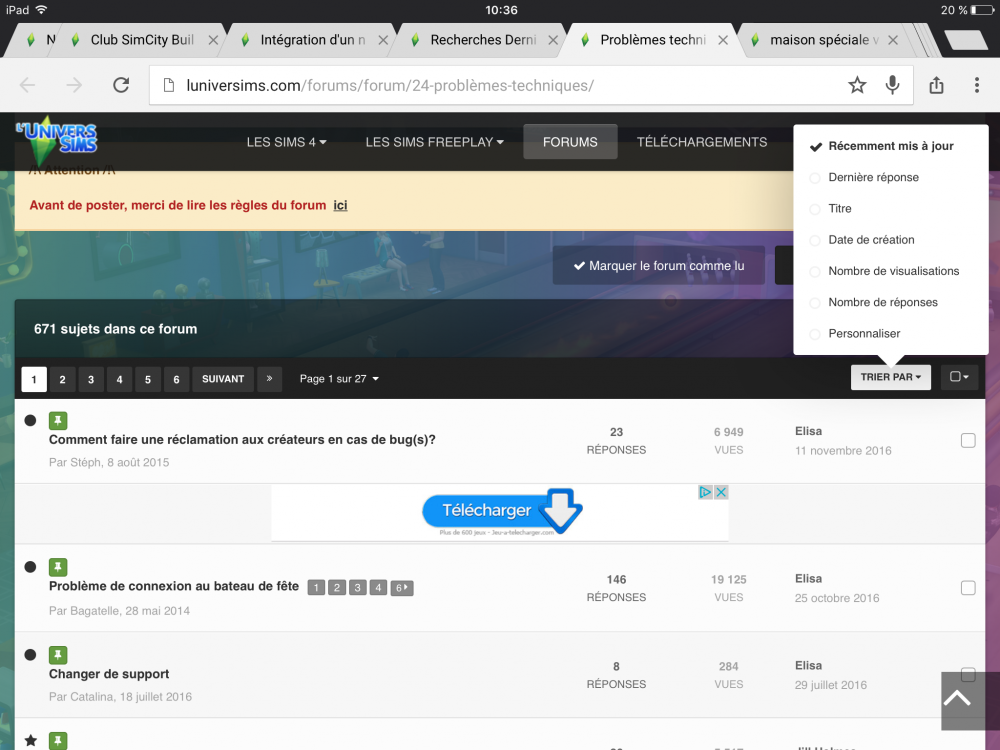
Task: Click the Télécharger ad button
Action: coord(502,510)
